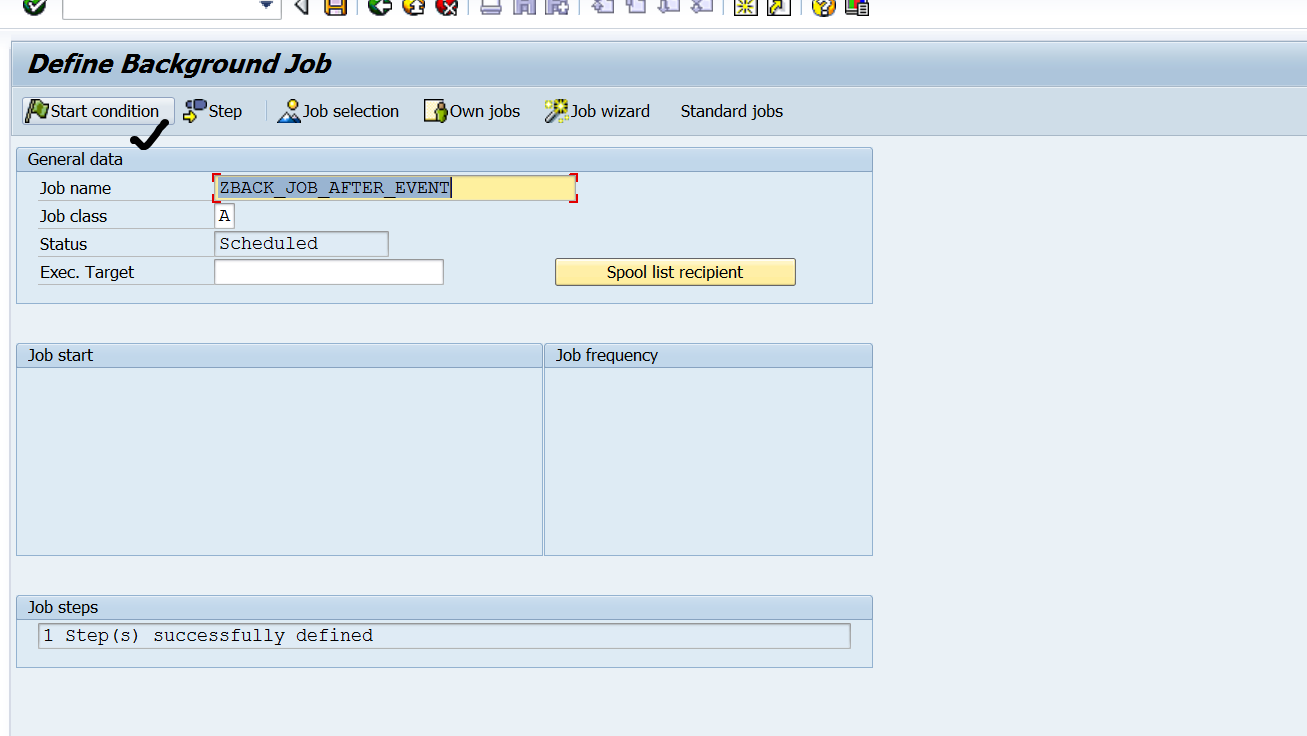Click the 'General data' group header
Image resolution: width=1307 pixels, height=736 pixels.
tap(75, 159)
